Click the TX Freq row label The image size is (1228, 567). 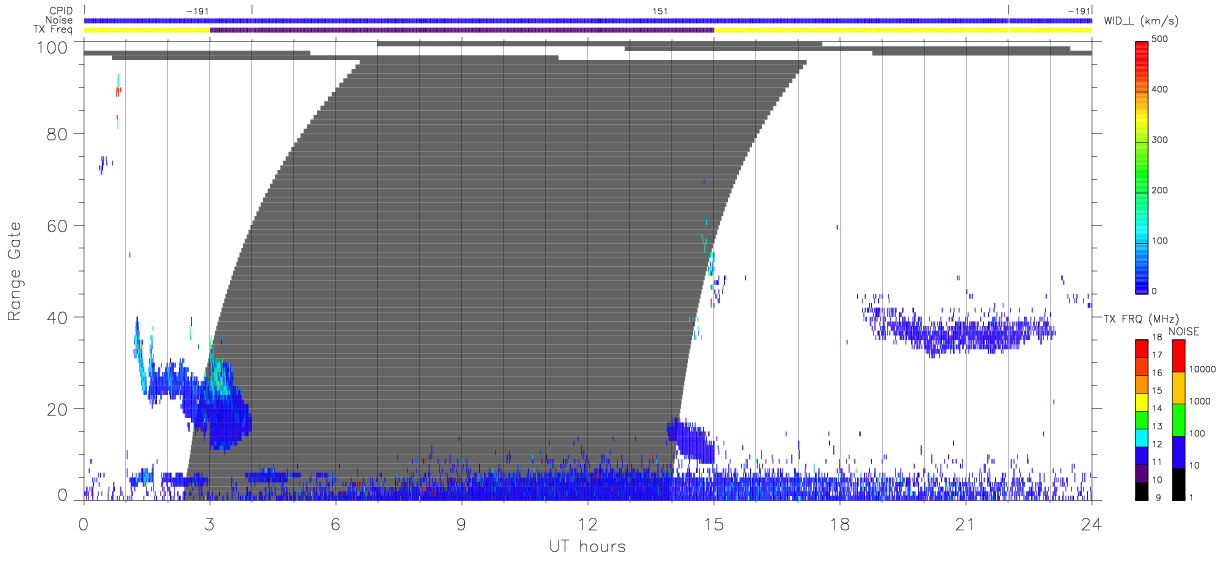point(54,30)
